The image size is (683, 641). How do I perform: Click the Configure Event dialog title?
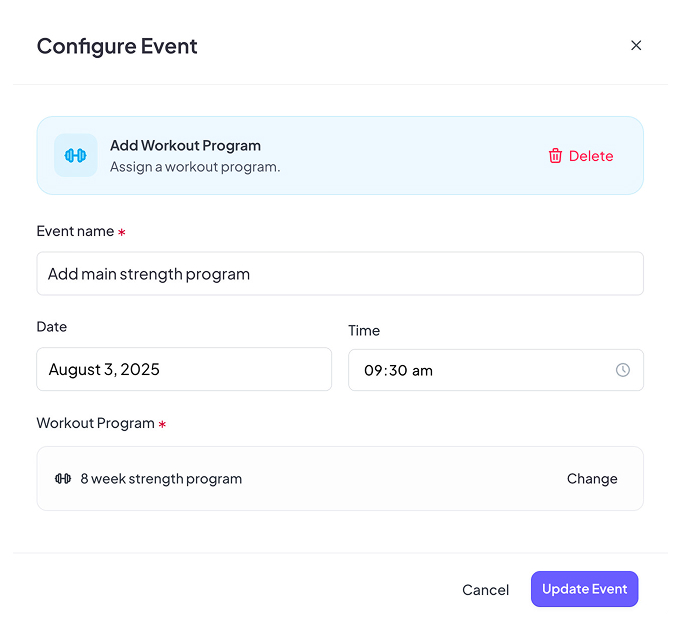pyautogui.click(x=117, y=46)
